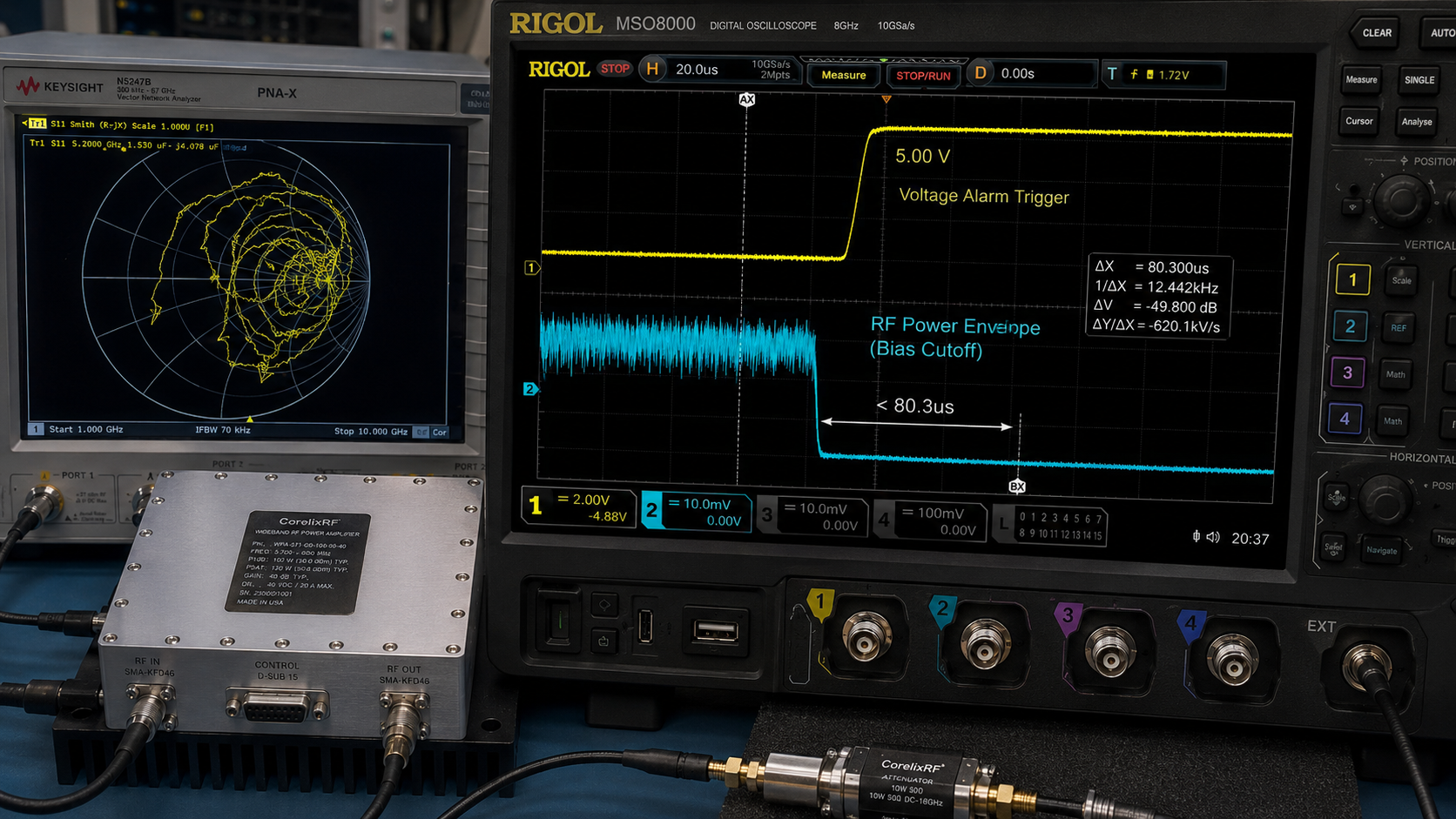Tap the orange trigger position marker
Screen dimensions: 1456x819
pyautogui.click(x=886, y=100)
